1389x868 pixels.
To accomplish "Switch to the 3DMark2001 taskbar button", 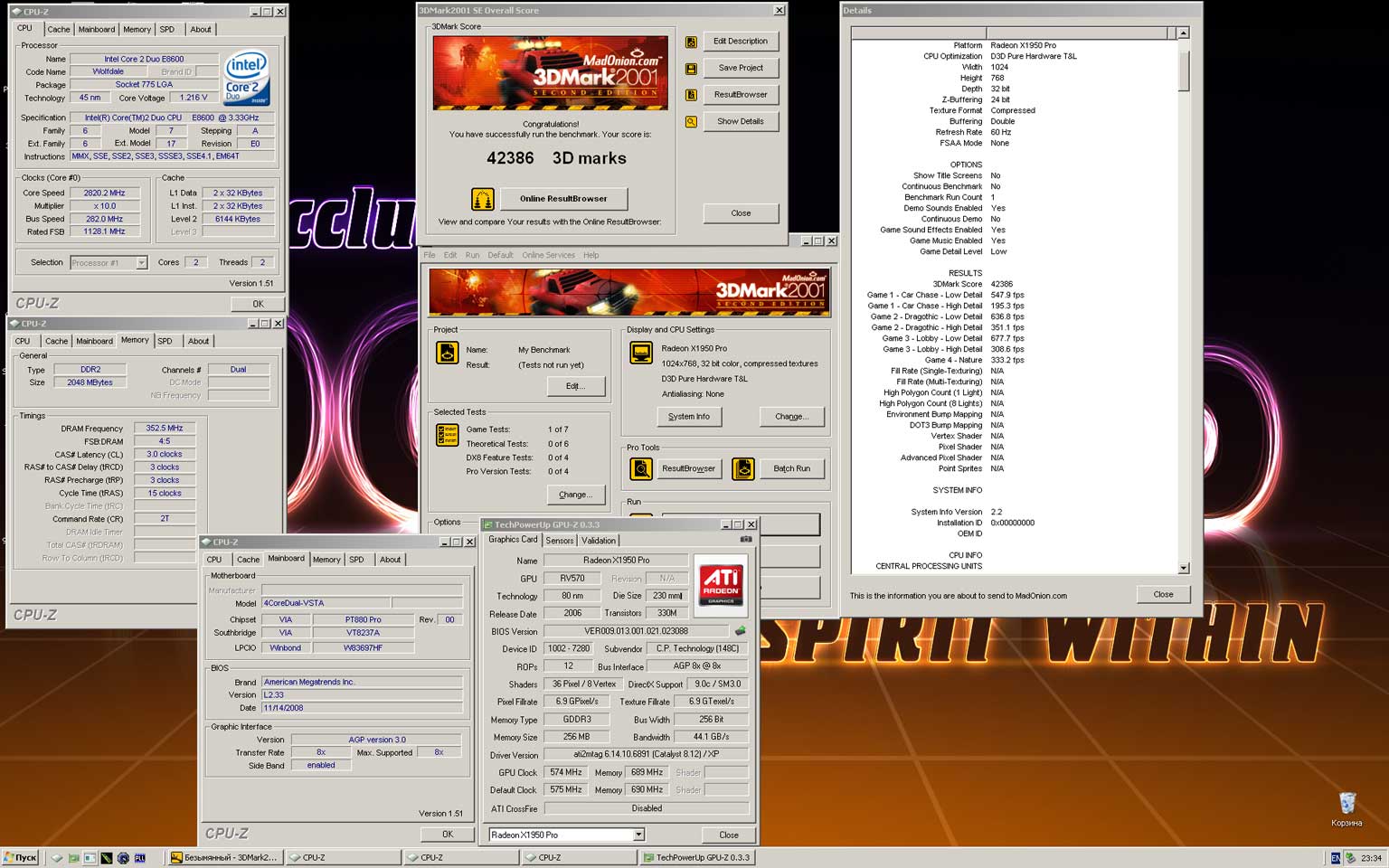I will (x=224, y=857).
